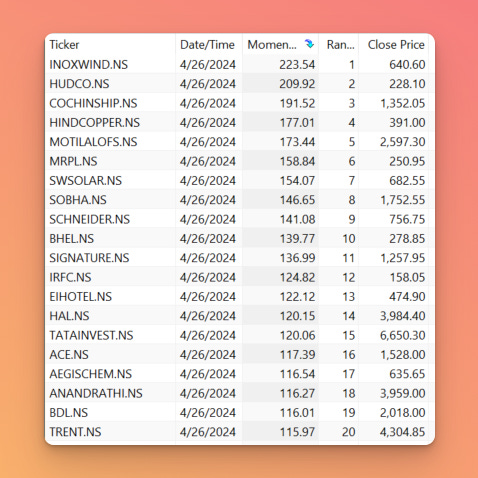
Task: Click close price 6,650.30
Action: pyautogui.click(x=403, y=335)
